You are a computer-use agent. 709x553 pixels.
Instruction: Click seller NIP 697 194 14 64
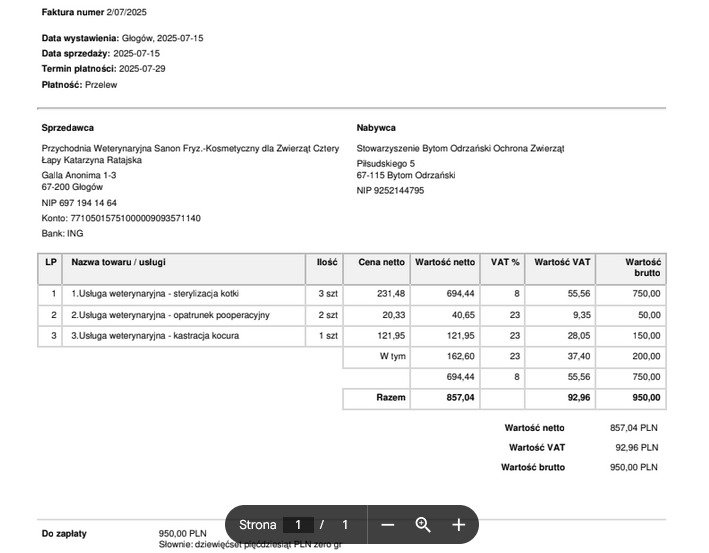point(79,203)
